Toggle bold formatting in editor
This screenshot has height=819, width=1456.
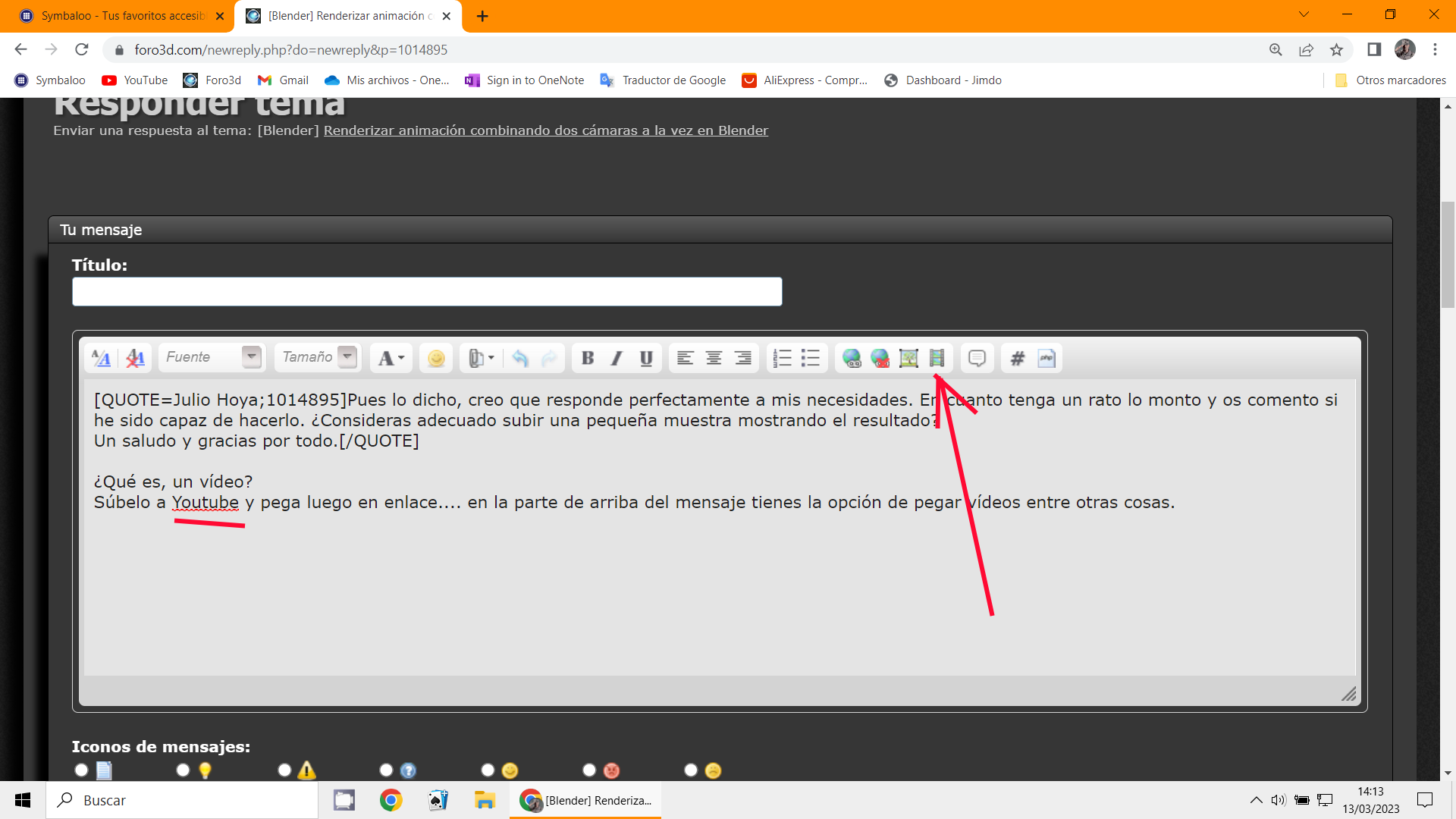(588, 358)
